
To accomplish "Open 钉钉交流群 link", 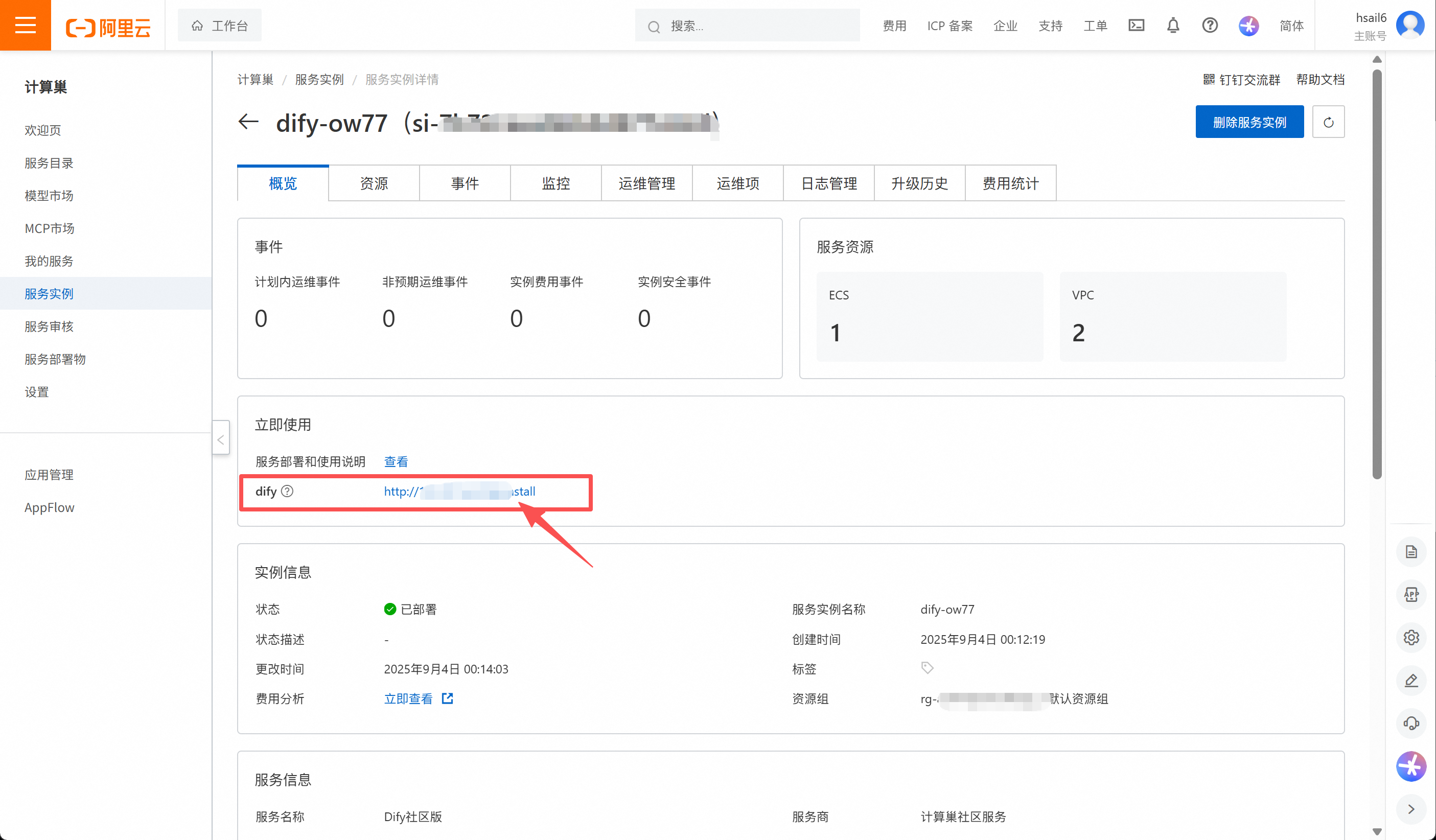I will click(x=1249, y=79).
